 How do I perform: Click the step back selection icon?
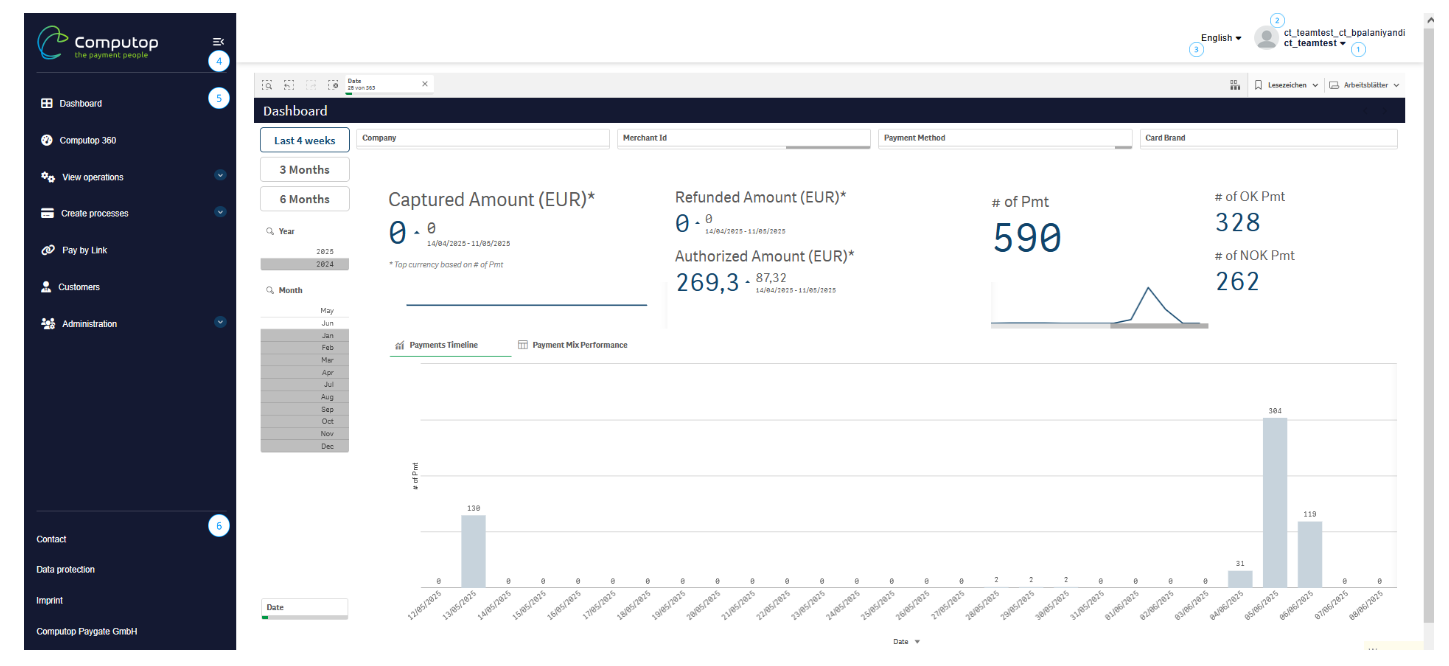click(x=289, y=85)
